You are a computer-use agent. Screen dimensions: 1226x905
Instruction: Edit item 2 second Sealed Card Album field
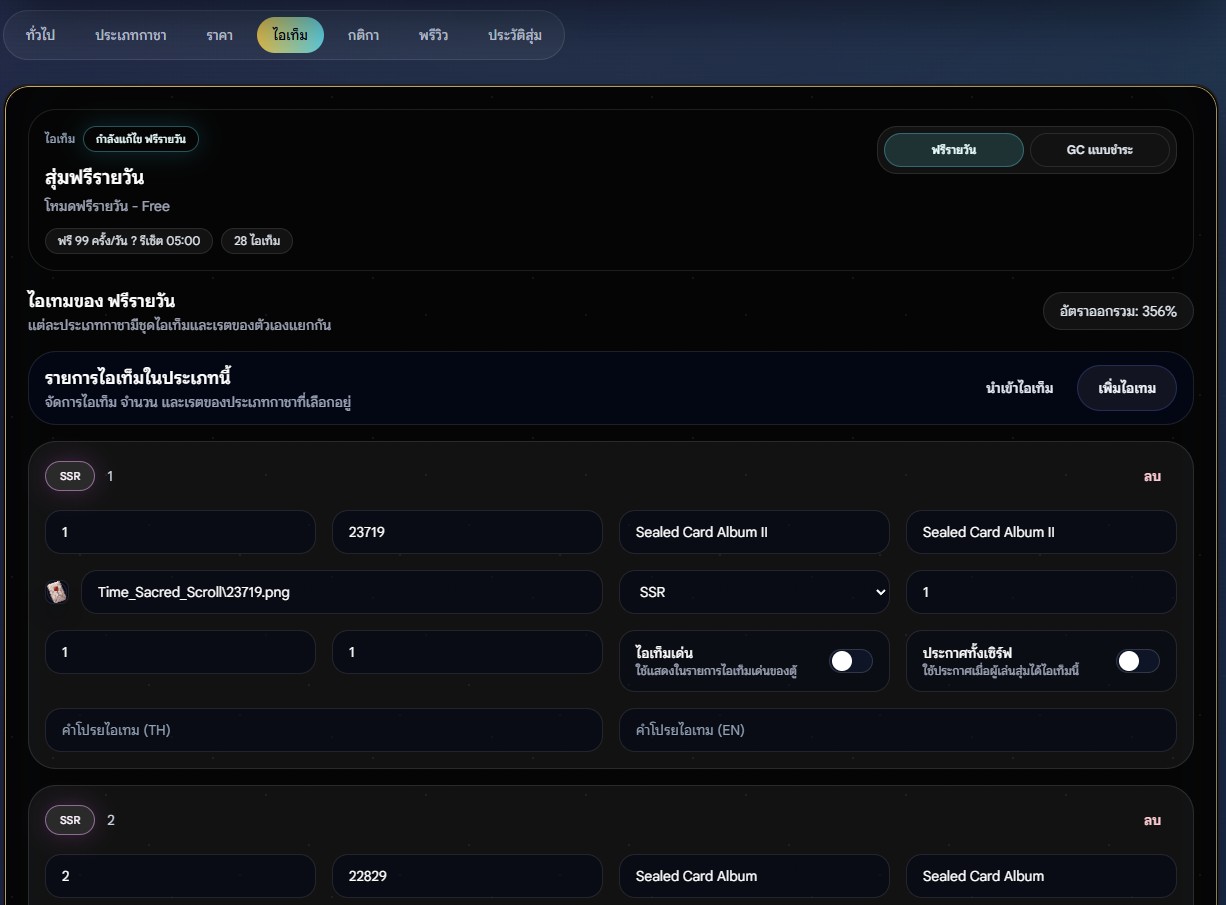(x=1041, y=876)
